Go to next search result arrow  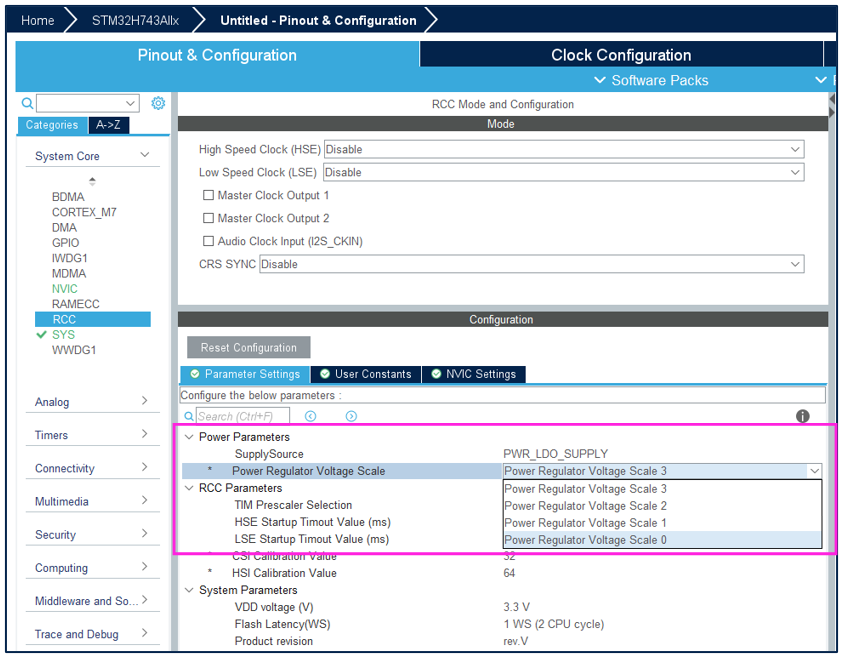coord(351,416)
